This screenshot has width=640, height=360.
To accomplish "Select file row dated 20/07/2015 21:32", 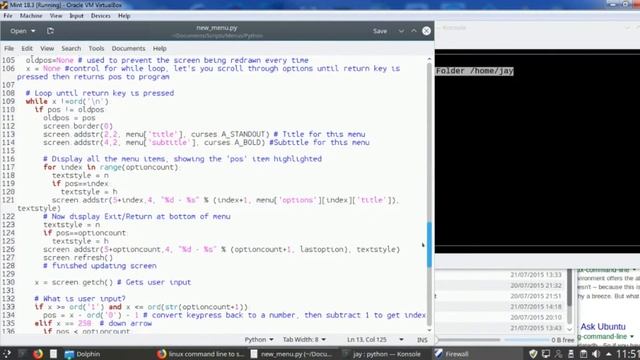I will 501,285.
